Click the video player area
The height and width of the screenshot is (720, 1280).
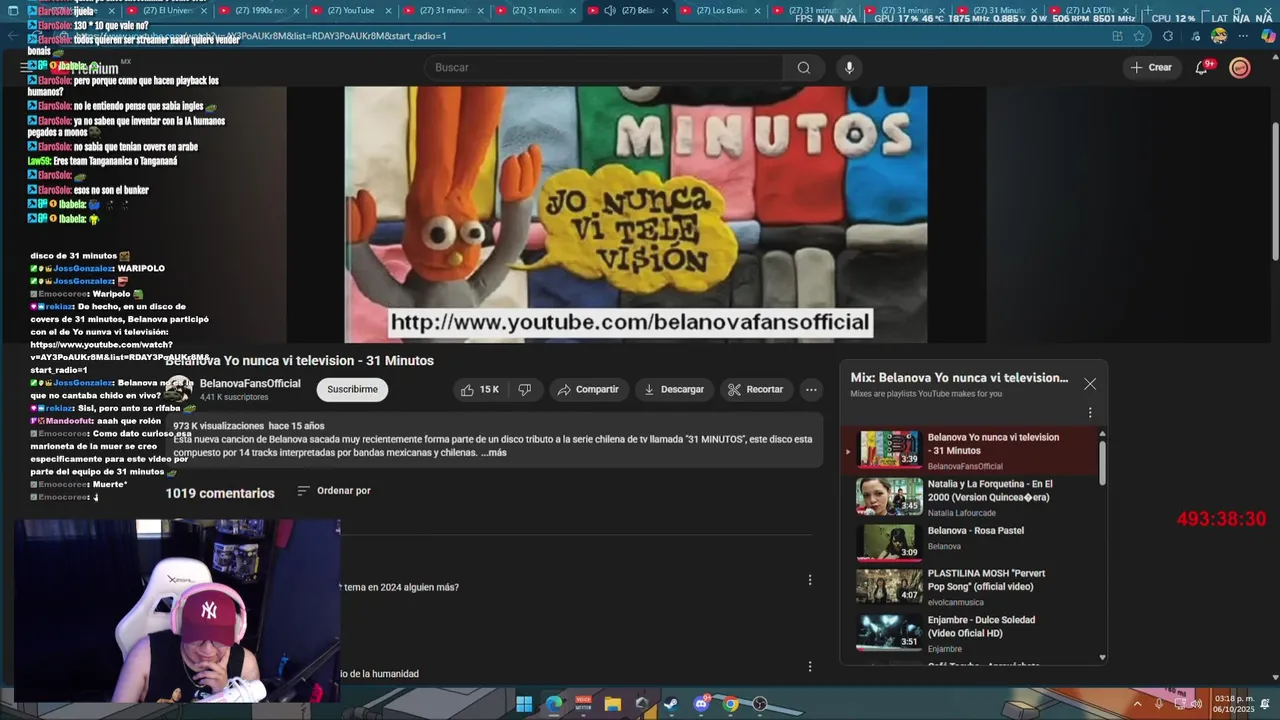(x=636, y=214)
